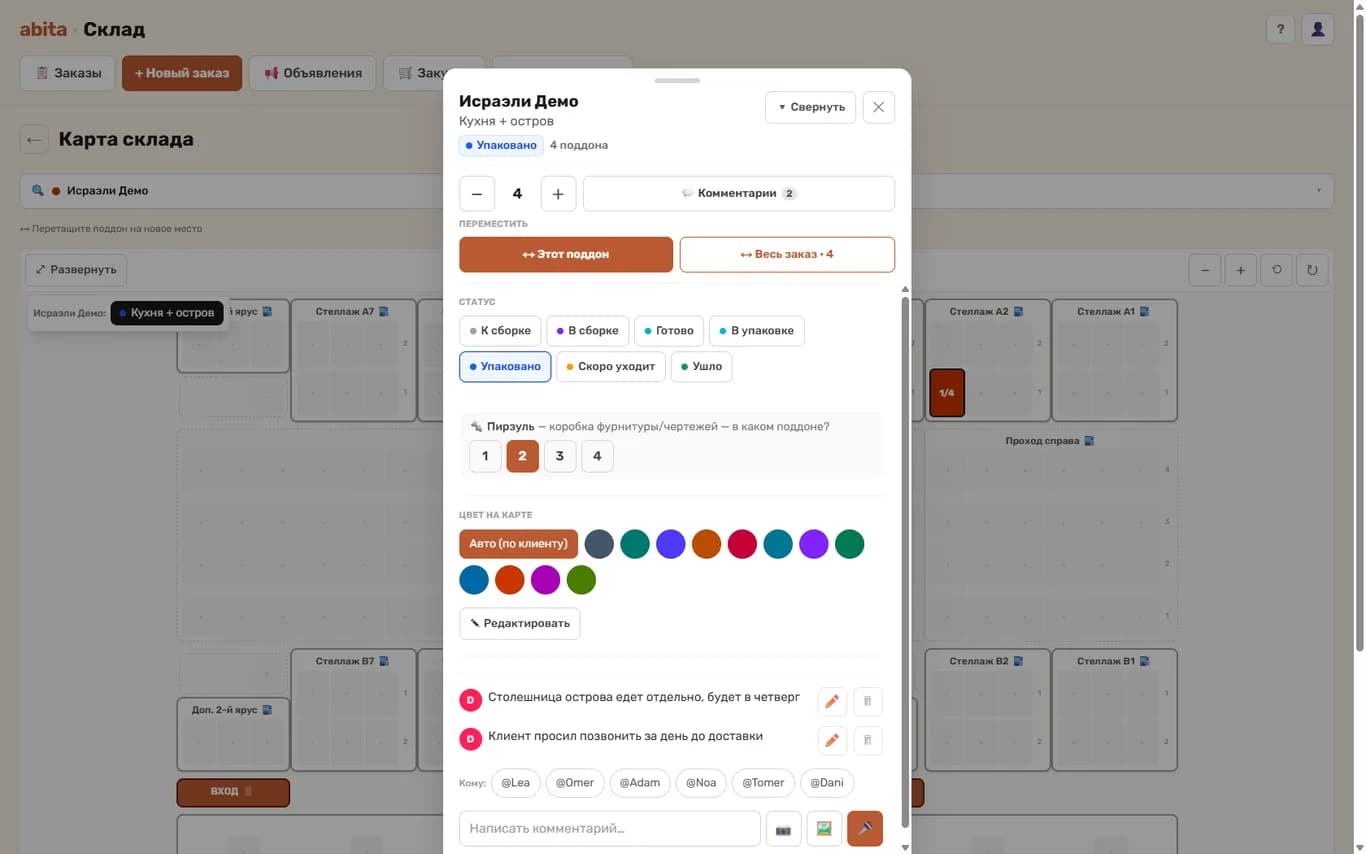Image resolution: width=1366 pixels, height=854 pixels.
Task: Select status В сборке
Action: pos(587,331)
